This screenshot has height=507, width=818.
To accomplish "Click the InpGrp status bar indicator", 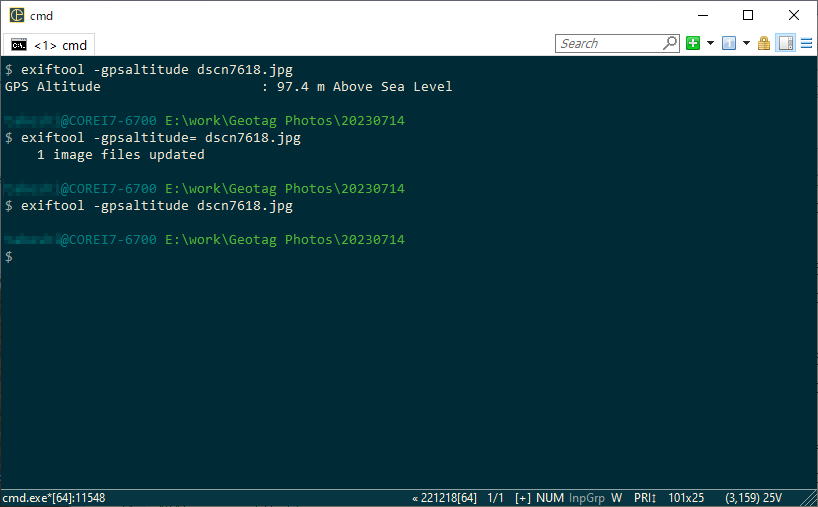I will 587,498.
